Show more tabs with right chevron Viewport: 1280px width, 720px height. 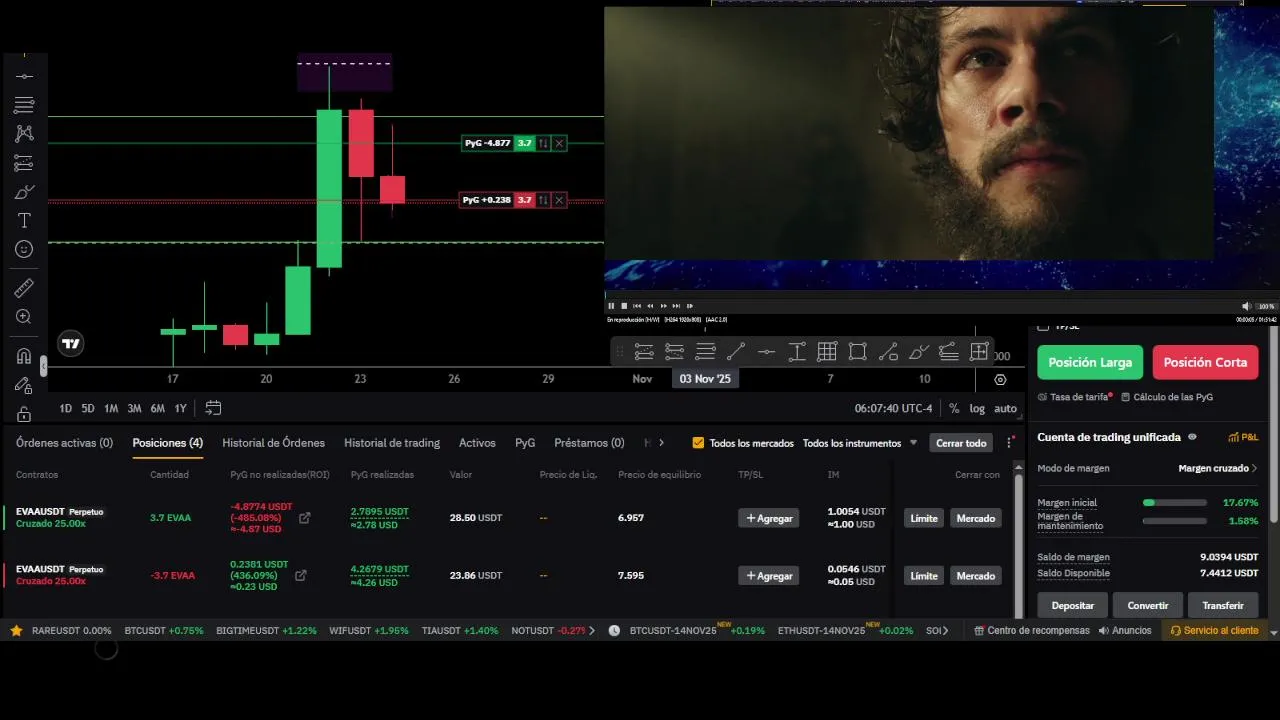click(x=661, y=443)
